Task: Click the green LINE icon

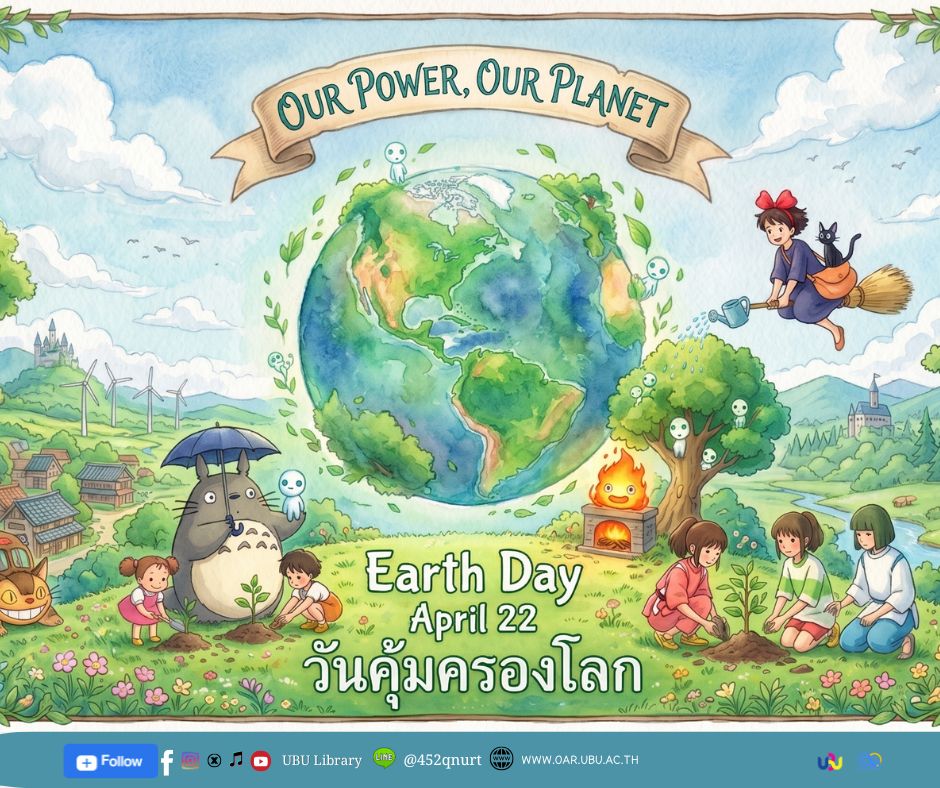Action: [x=384, y=758]
